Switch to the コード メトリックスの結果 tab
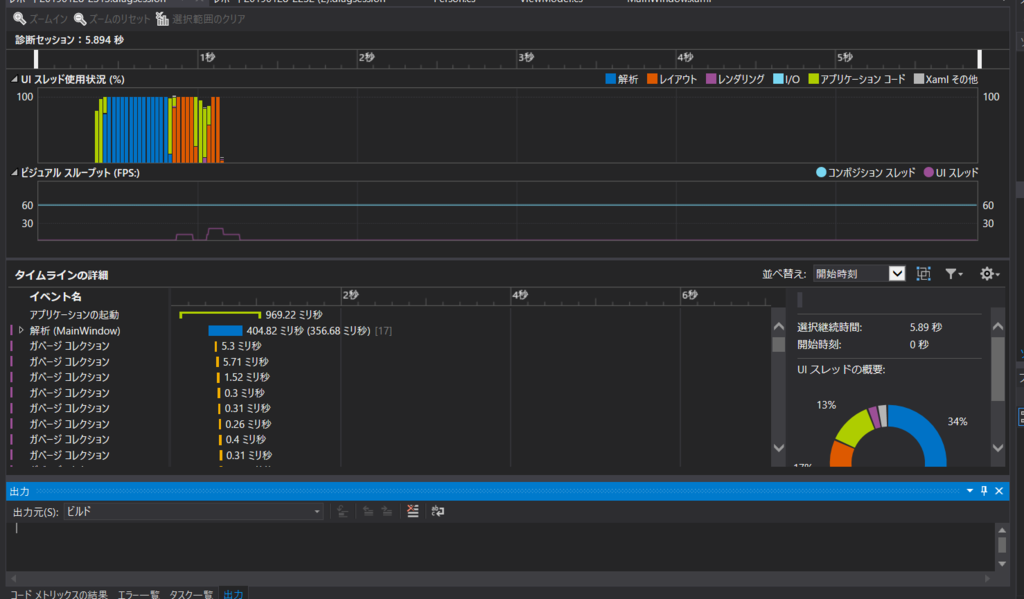The width and height of the screenshot is (1024, 599). coord(59,594)
